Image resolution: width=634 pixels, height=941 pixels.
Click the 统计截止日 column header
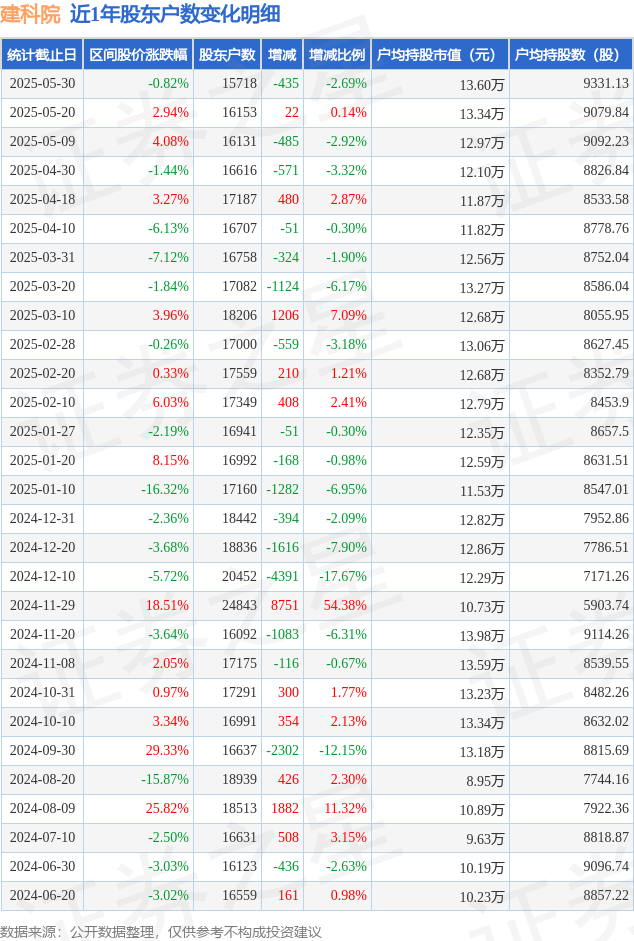pos(42,55)
